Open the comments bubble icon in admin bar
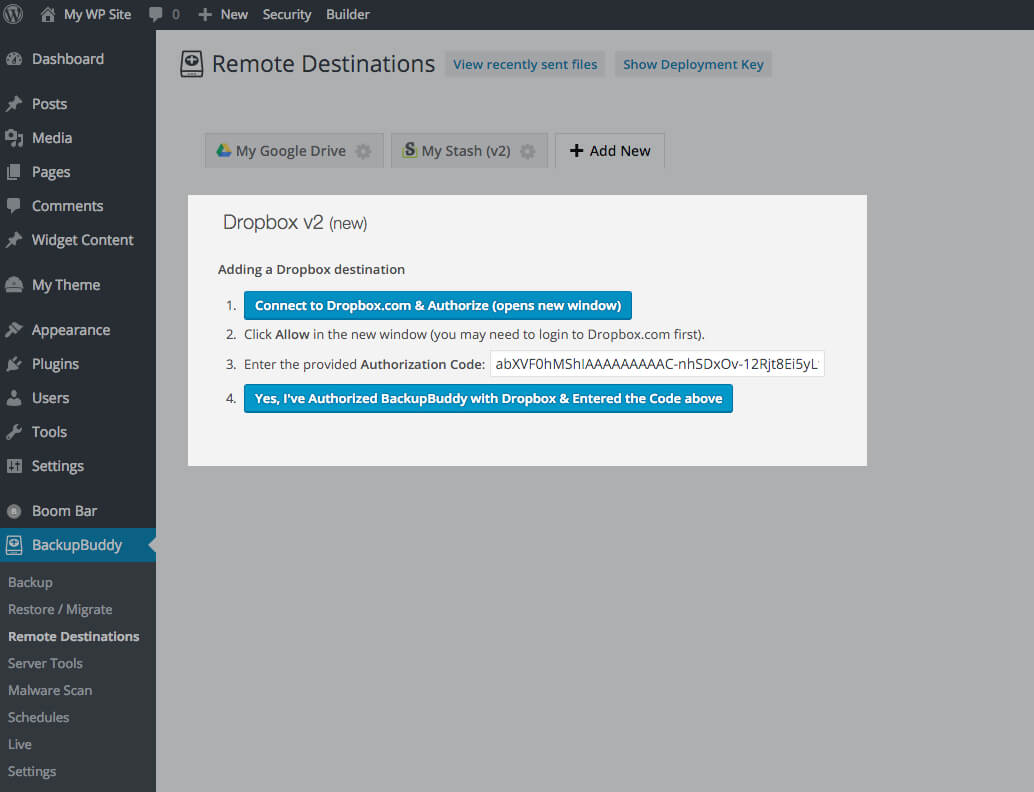Image resolution: width=1034 pixels, height=792 pixels. [x=156, y=14]
